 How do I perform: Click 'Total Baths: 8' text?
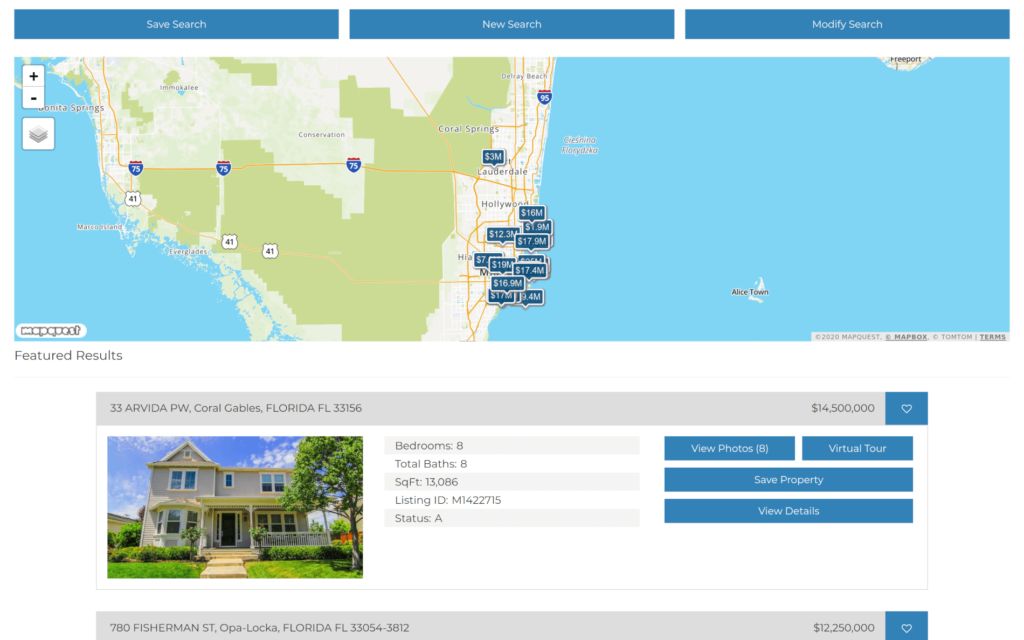click(431, 464)
